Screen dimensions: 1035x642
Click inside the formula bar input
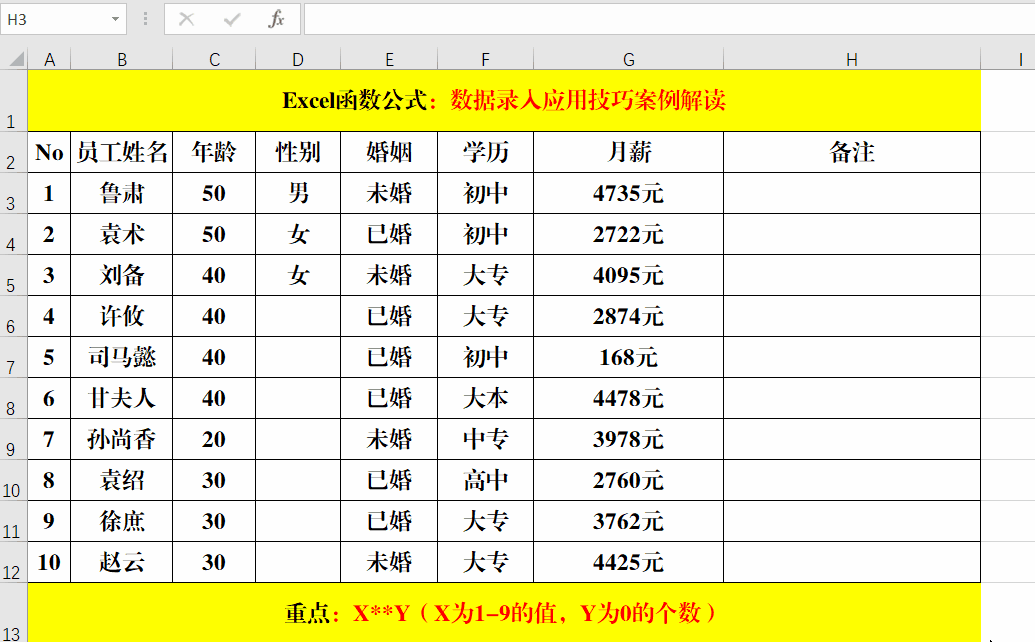coord(669,19)
